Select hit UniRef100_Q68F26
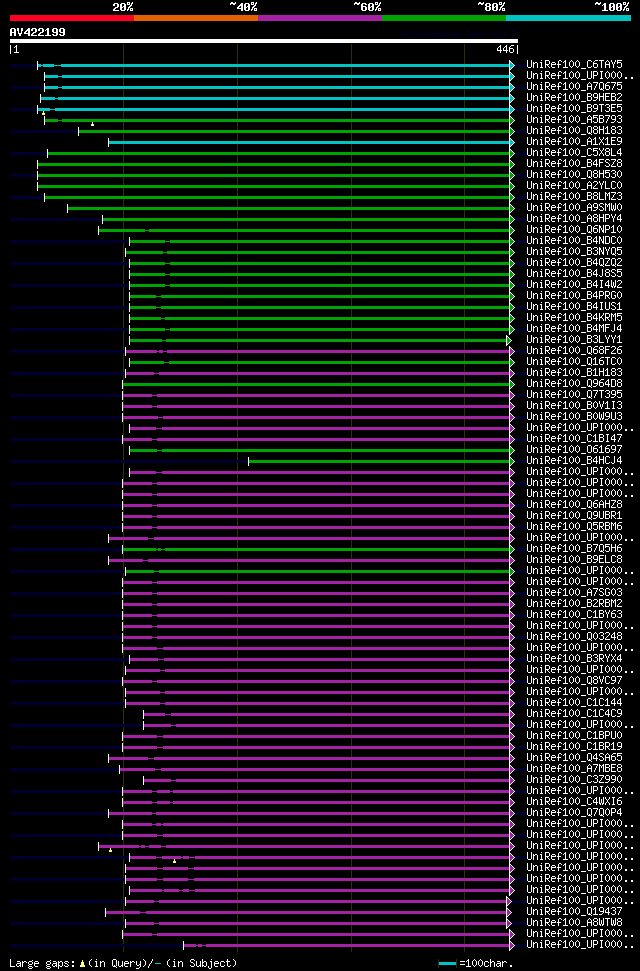The width and height of the screenshot is (640, 971). [x=574, y=351]
